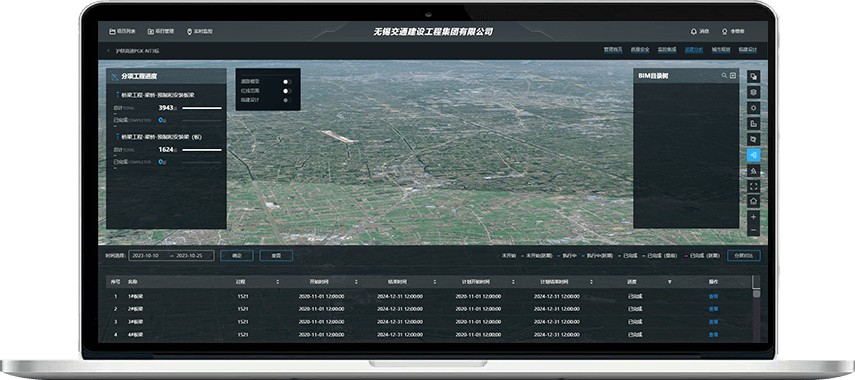Open the 项目列表 menu item
The image size is (855, 380).
[x=122, y=31]
